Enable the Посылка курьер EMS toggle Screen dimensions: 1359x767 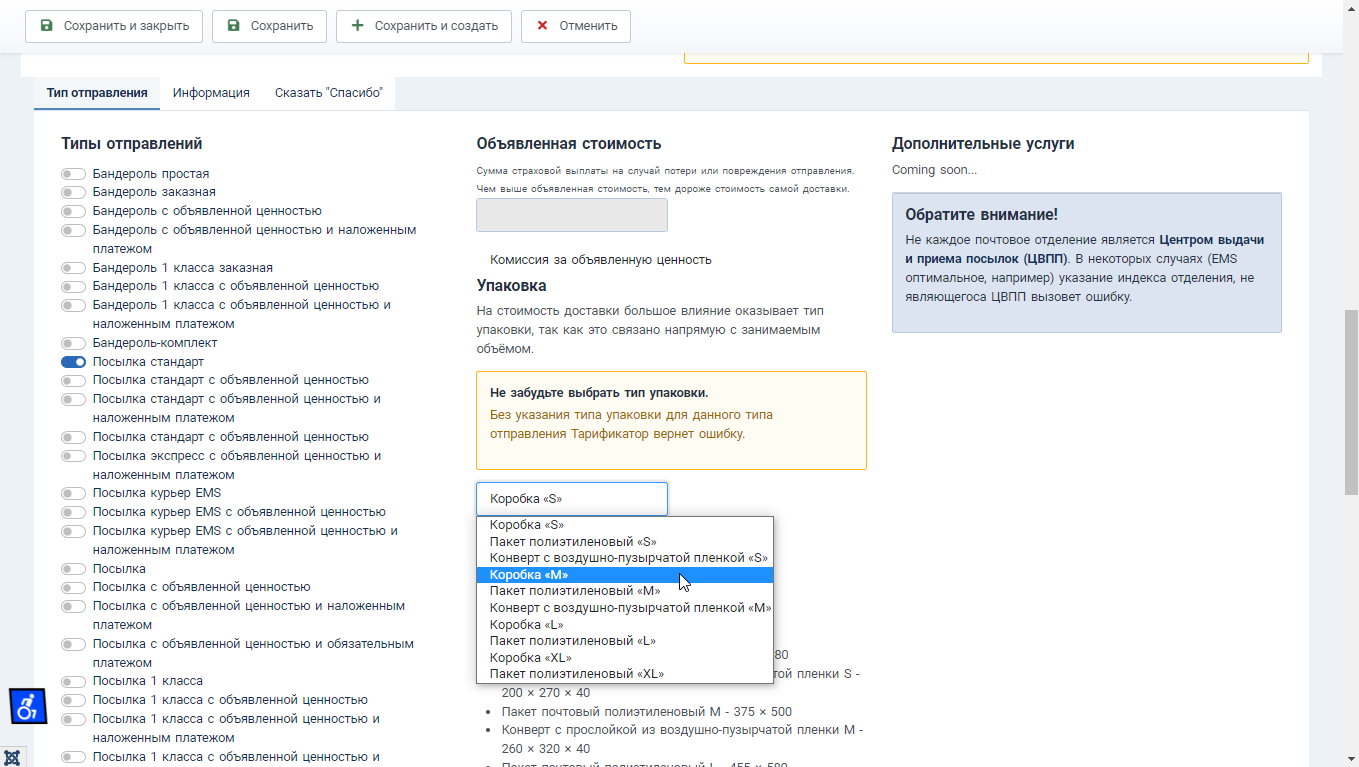coord(73,493)
